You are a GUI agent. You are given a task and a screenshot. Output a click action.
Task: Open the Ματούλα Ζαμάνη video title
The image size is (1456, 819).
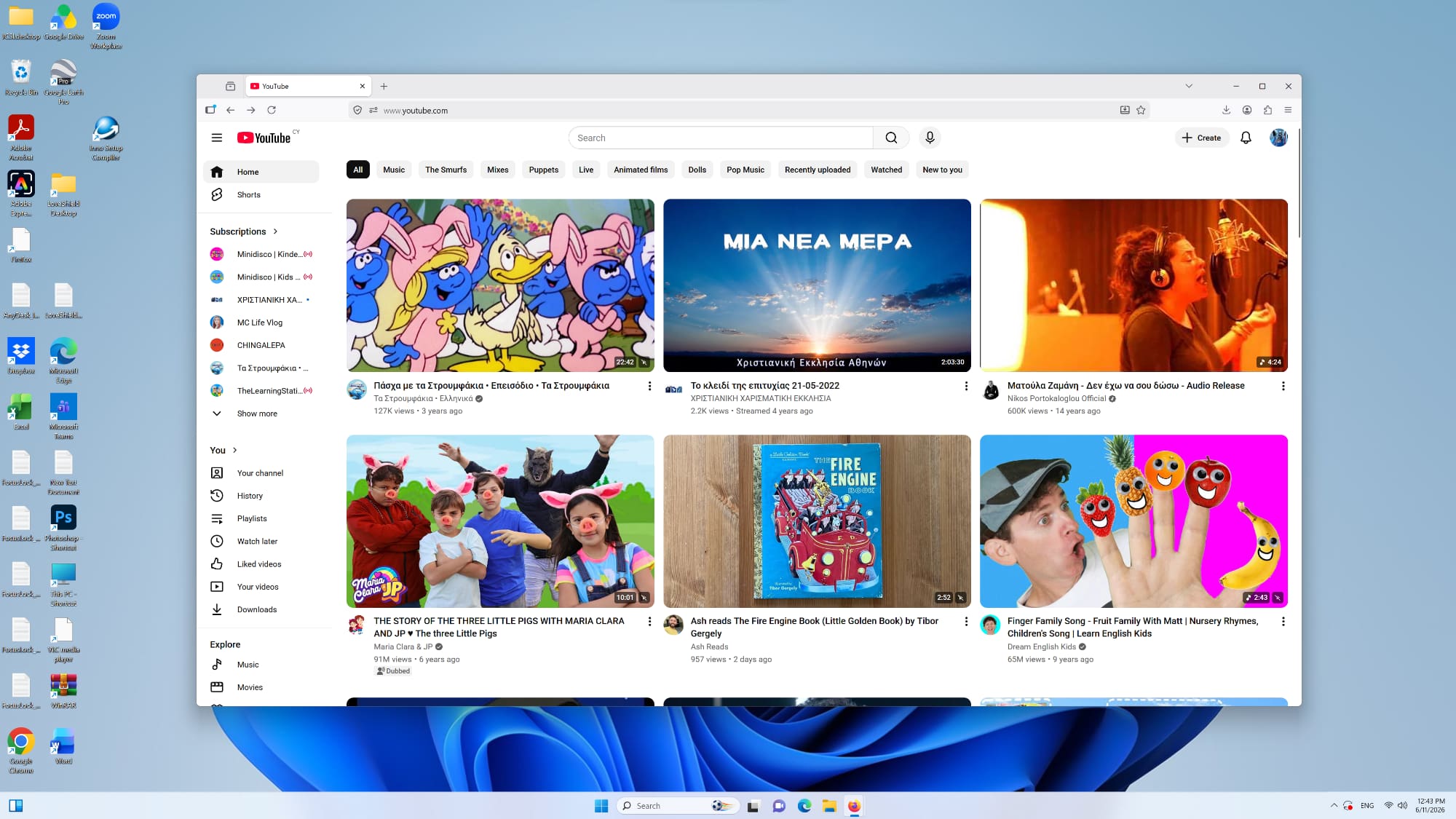click(x=1125, y=386)
